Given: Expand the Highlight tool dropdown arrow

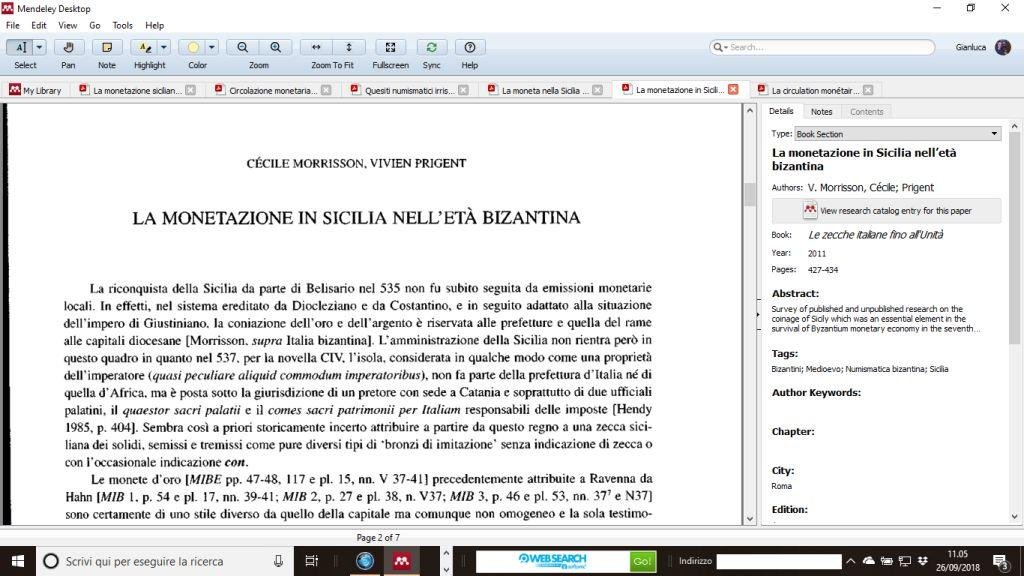Looking at the screenshot, I should 164,48.
